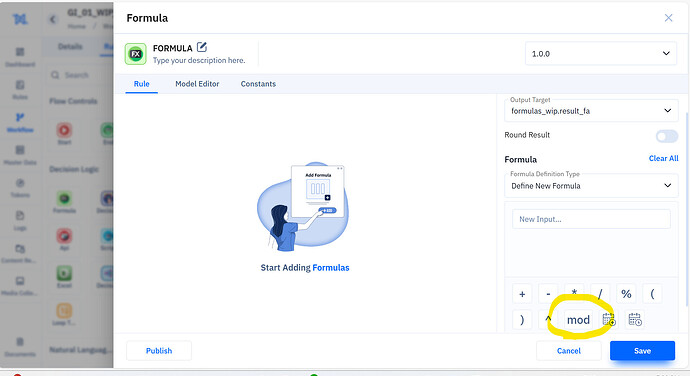Image resolution: width=690 pixels, height=376 pixels.
Task: Click the Cancel button
Action: click(x=569, y=350)
